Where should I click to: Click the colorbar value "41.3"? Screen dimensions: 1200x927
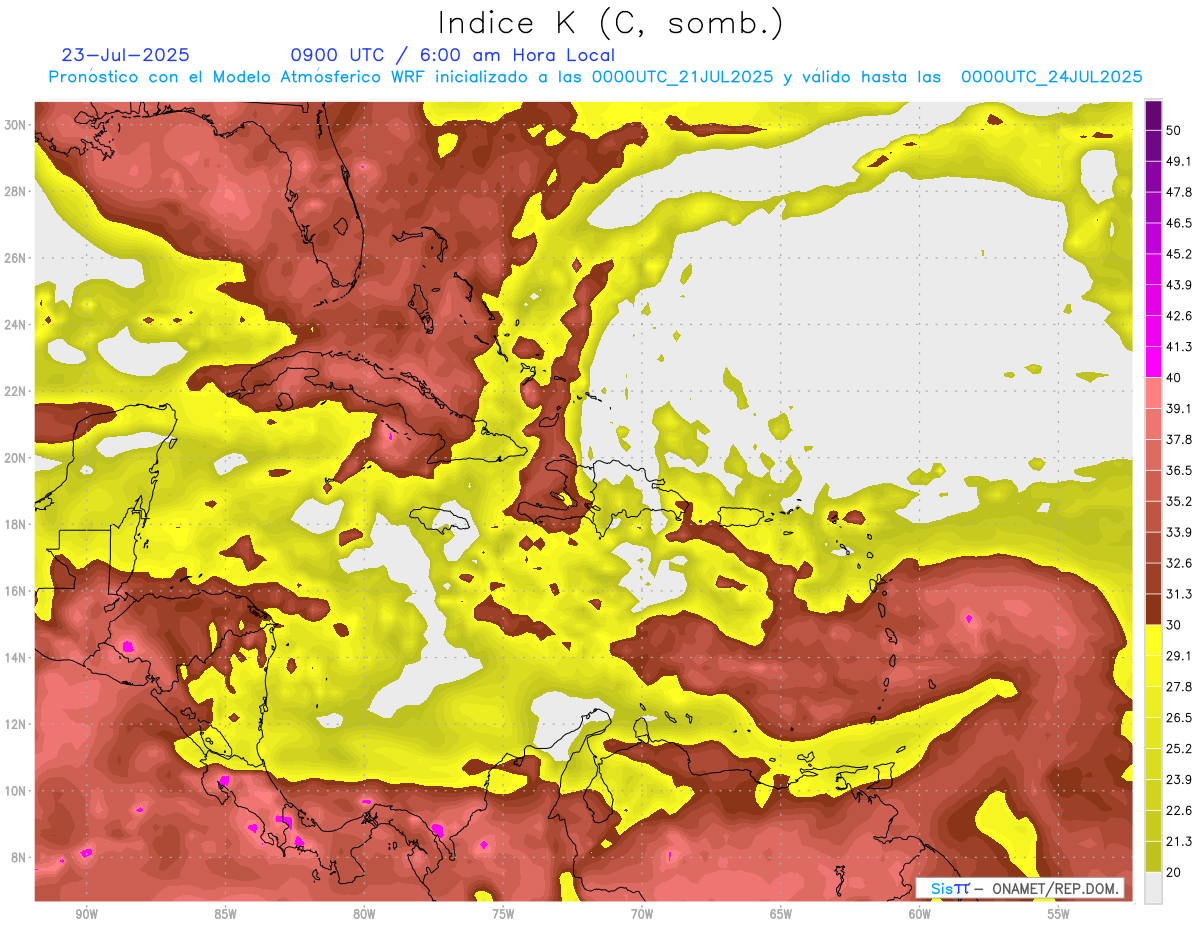(x=1179, y=347)
